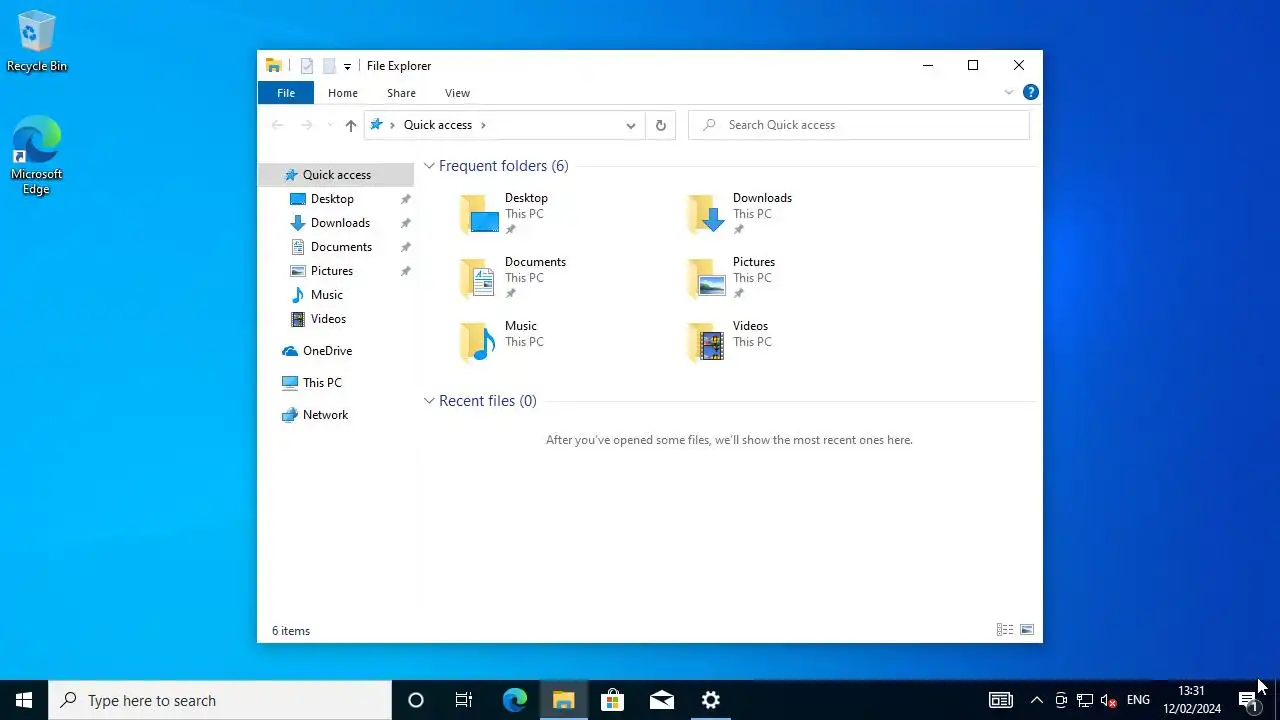Viewport: 1280px width, 720px height.
Task: Open the Action Center notifications icon
Action: [1248, 700]
